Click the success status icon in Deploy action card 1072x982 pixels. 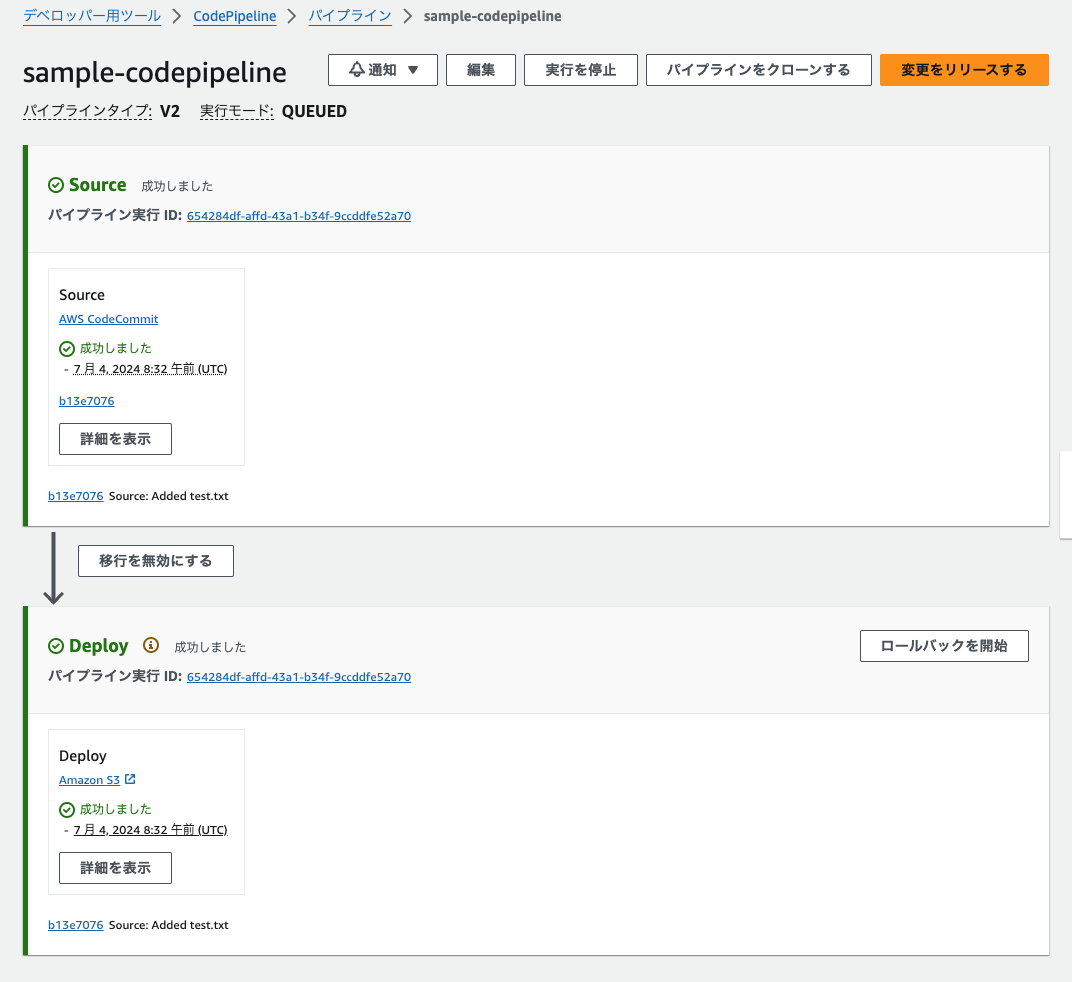click(67, 809)
